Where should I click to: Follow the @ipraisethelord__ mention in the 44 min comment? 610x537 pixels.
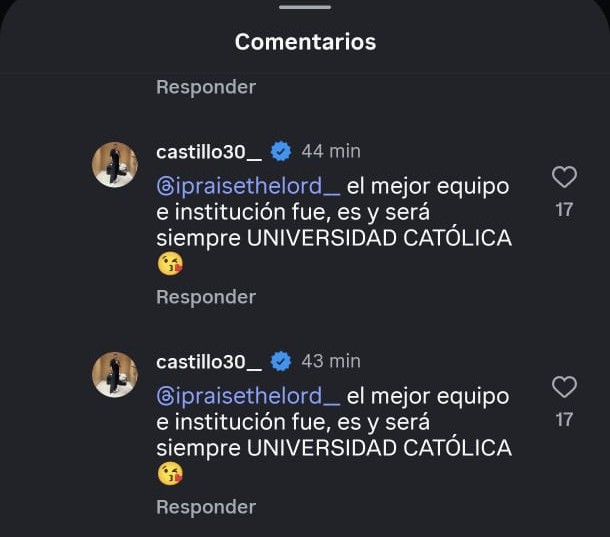click(248, 186)
